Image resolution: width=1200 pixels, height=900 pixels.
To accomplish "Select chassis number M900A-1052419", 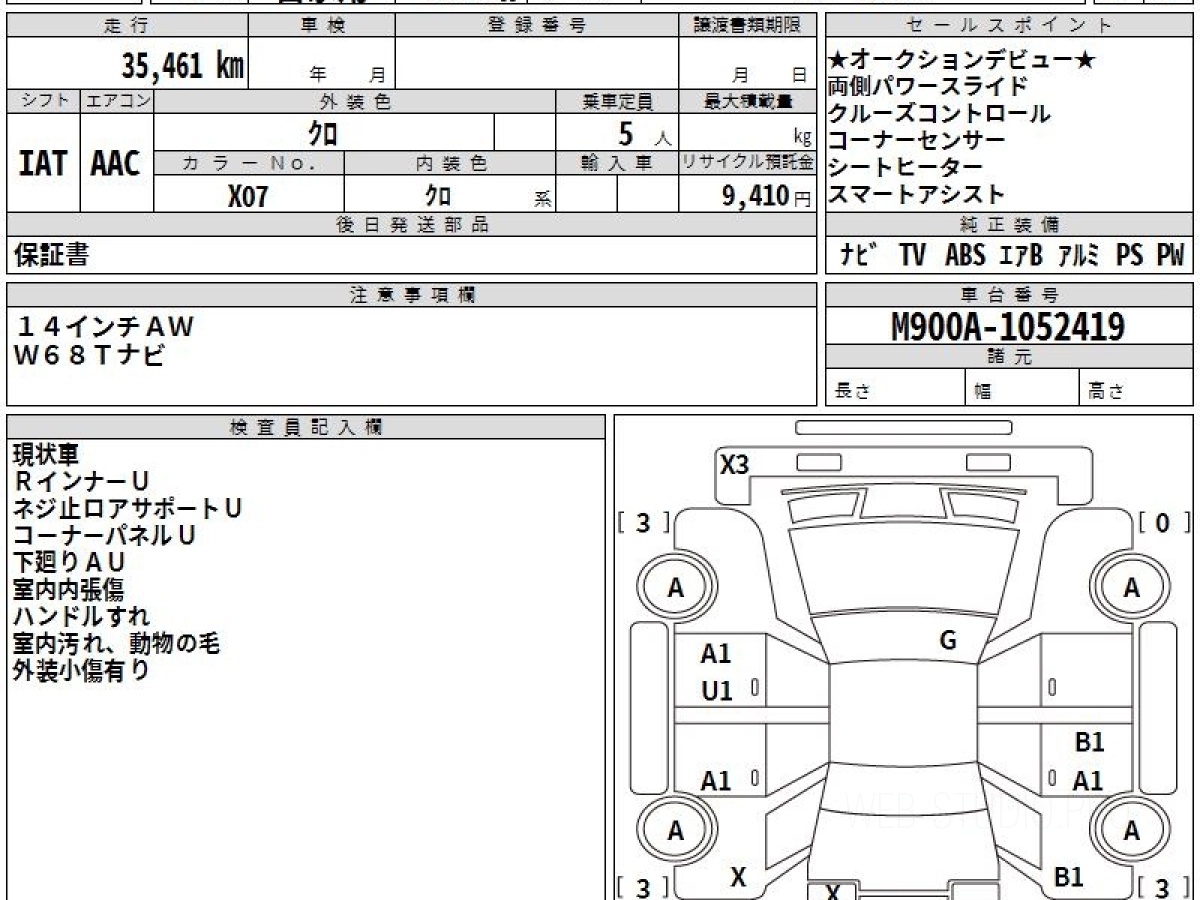I will [x=1008, y=326].
